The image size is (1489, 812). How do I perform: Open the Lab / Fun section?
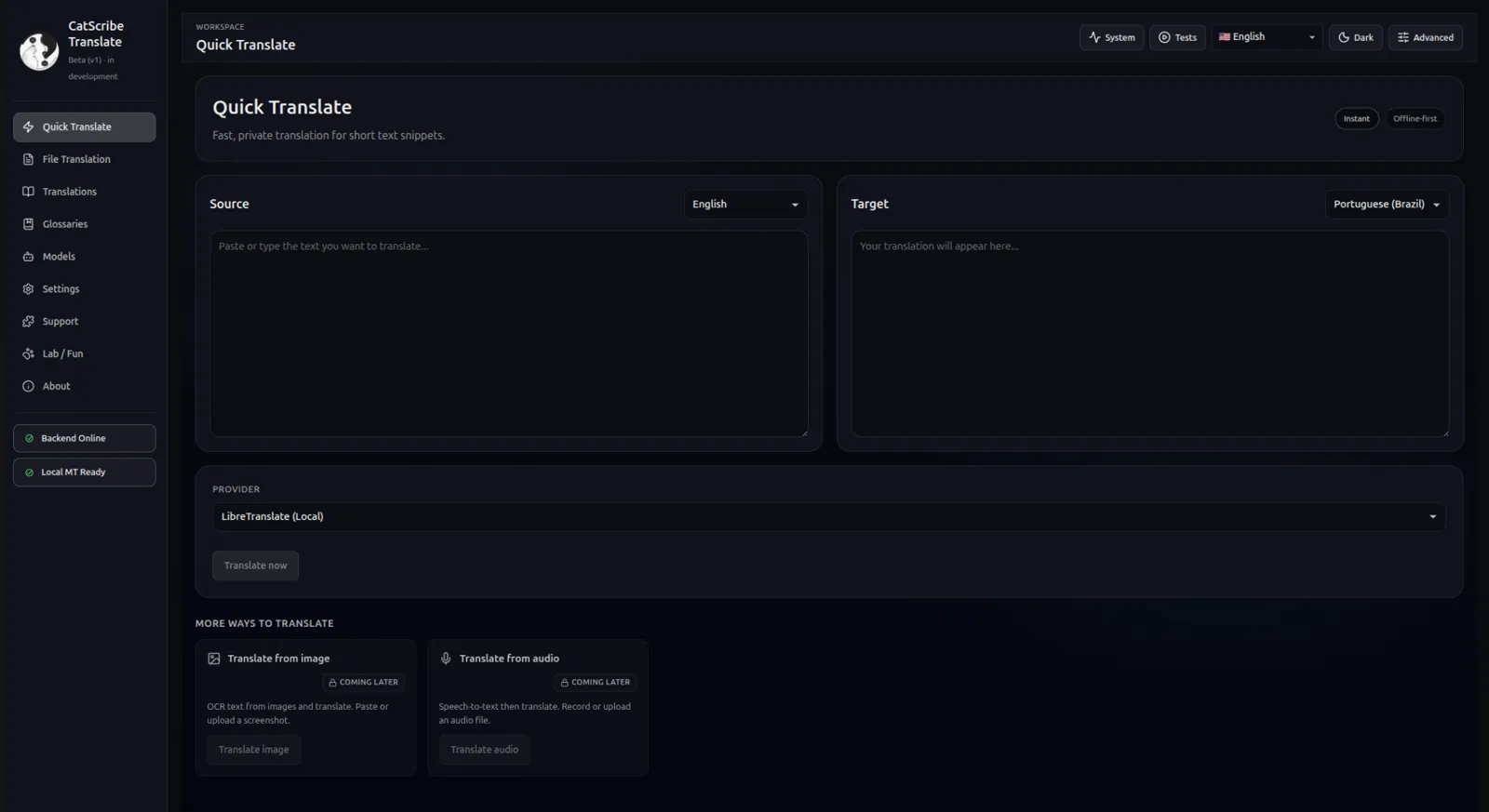[62, 353]
